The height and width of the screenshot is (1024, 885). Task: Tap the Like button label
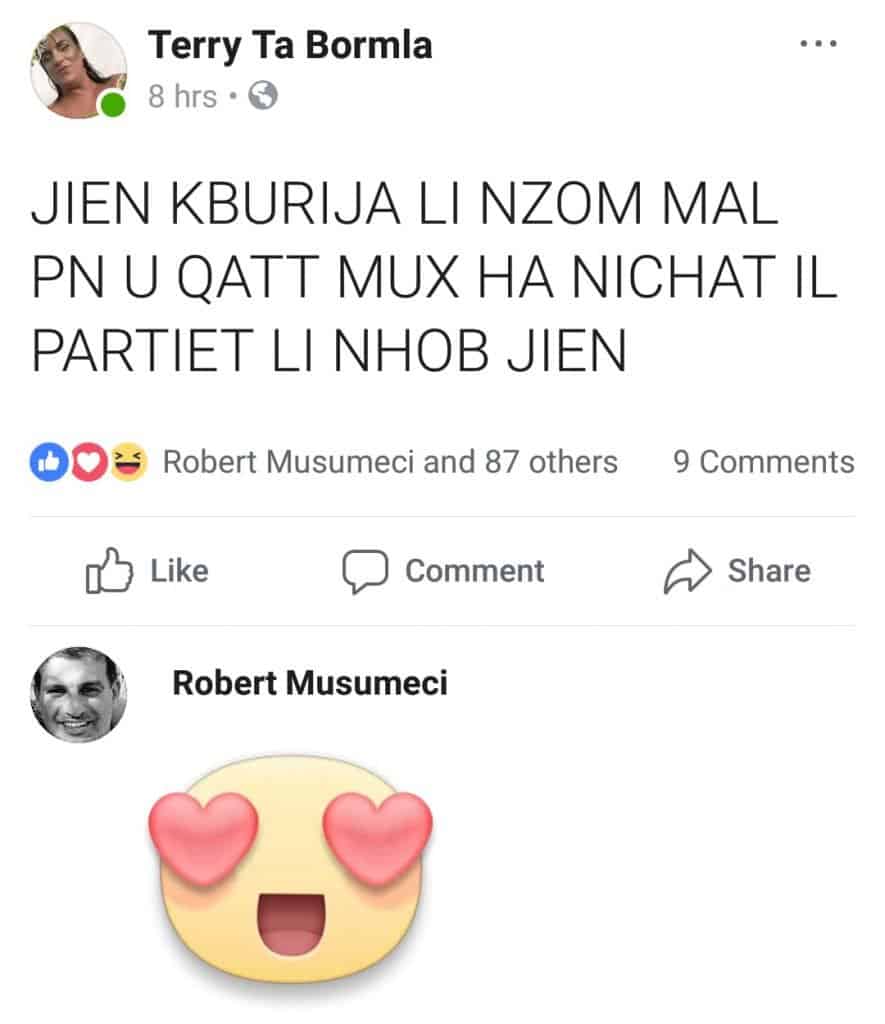pyautogui.click(x=180, y=571)
